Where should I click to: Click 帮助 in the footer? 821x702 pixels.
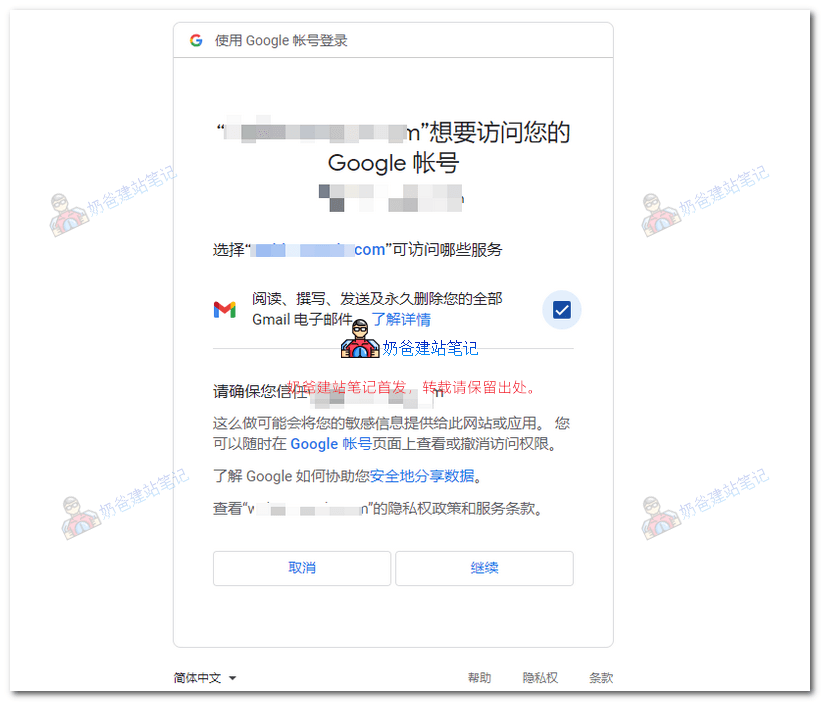[480, 677]
